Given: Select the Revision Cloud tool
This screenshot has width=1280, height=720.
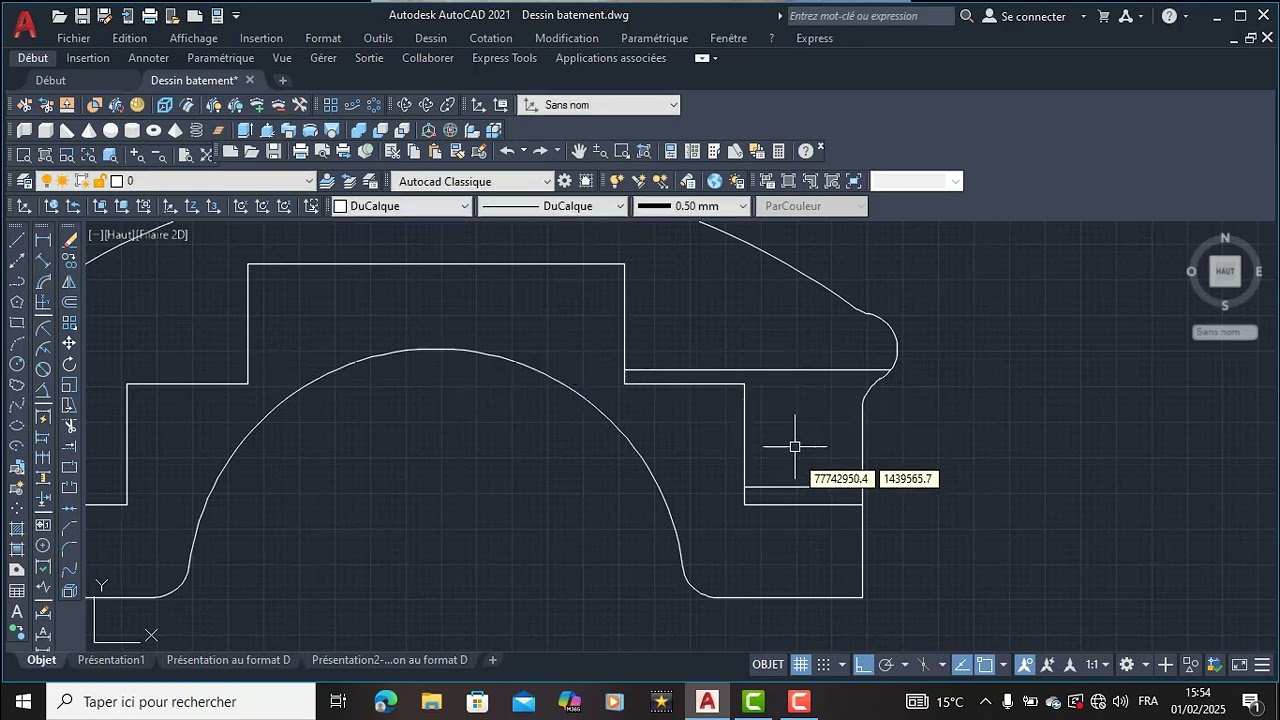Looking at the screenshot, I should coord(17,385).
